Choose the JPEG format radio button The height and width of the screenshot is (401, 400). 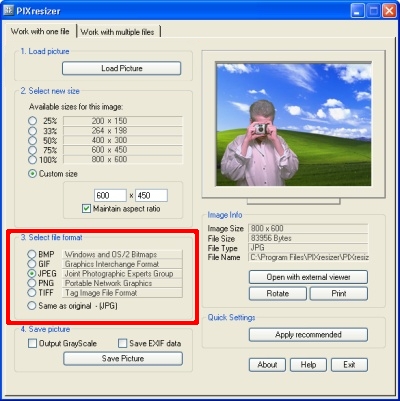(x=32, y=274)
